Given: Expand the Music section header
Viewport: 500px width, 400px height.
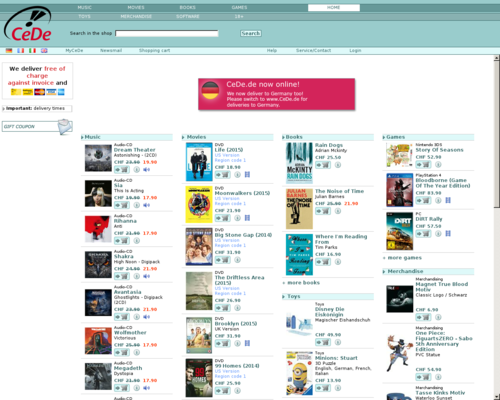Looking at the screenshot, I should pos(127,137).
